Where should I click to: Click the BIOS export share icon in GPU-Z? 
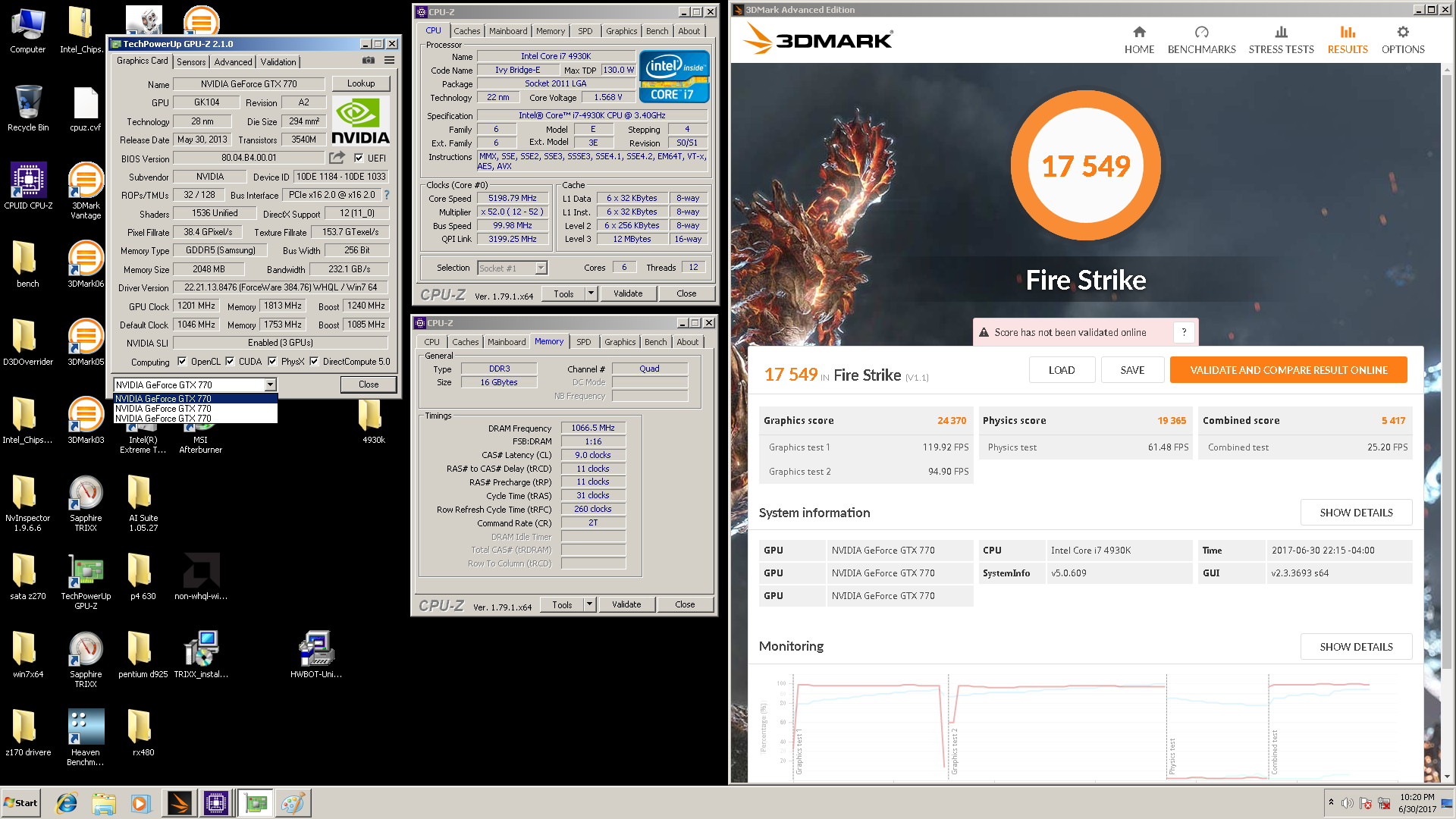click(x=337, y=158)
